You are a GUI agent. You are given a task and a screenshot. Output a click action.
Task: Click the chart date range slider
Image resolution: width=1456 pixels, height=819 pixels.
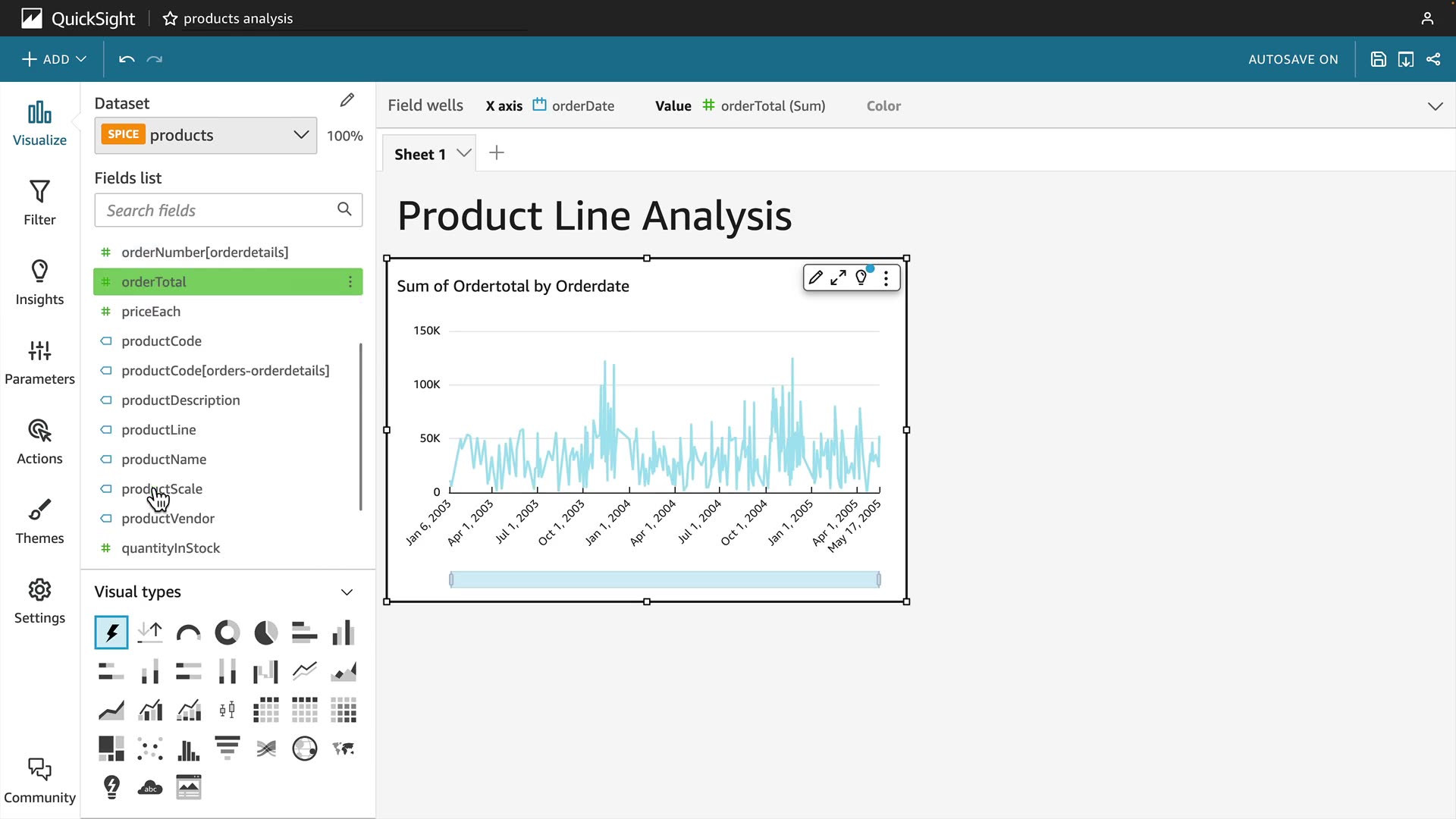pyautogui.click(x=664, y=580)
